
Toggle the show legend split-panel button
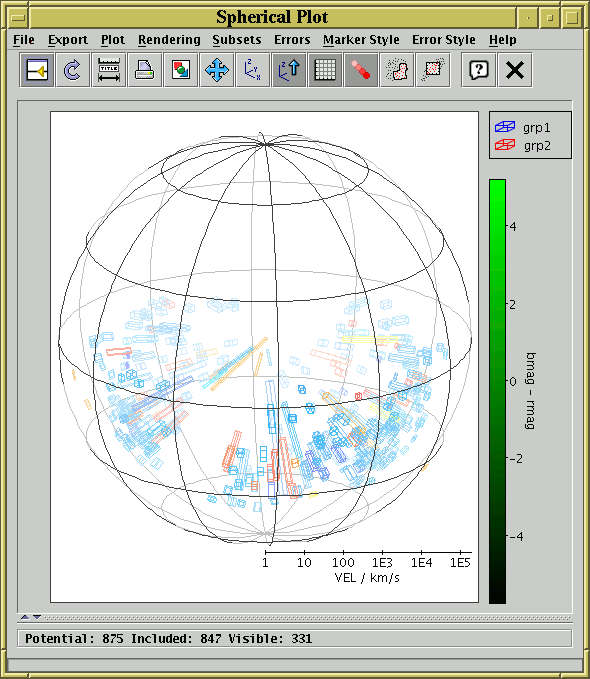37,70
